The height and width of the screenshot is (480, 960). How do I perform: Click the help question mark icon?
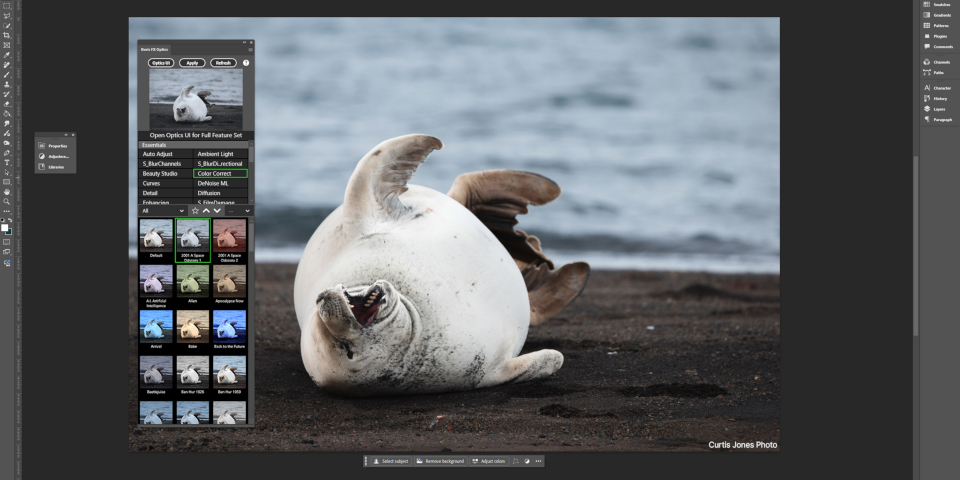pos(246,63)
